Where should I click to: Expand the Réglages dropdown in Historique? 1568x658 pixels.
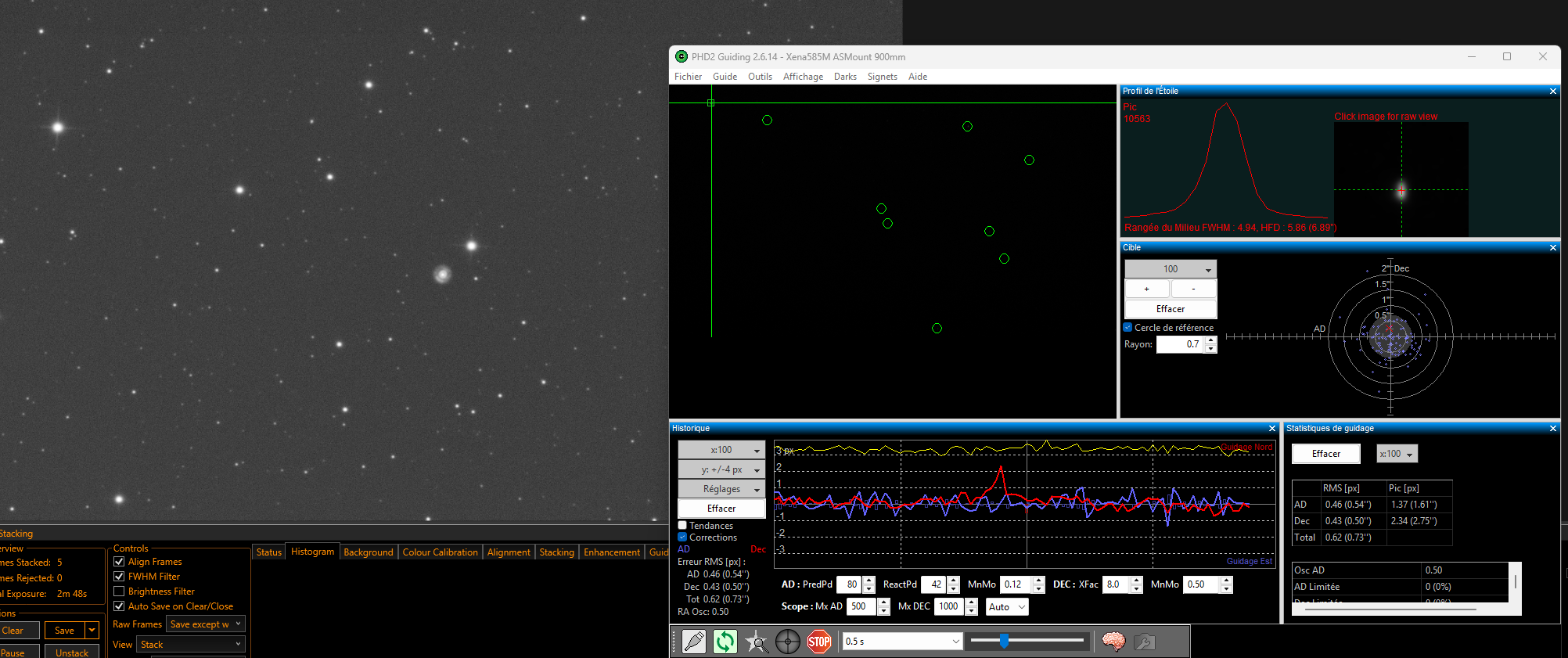[721, 489]
